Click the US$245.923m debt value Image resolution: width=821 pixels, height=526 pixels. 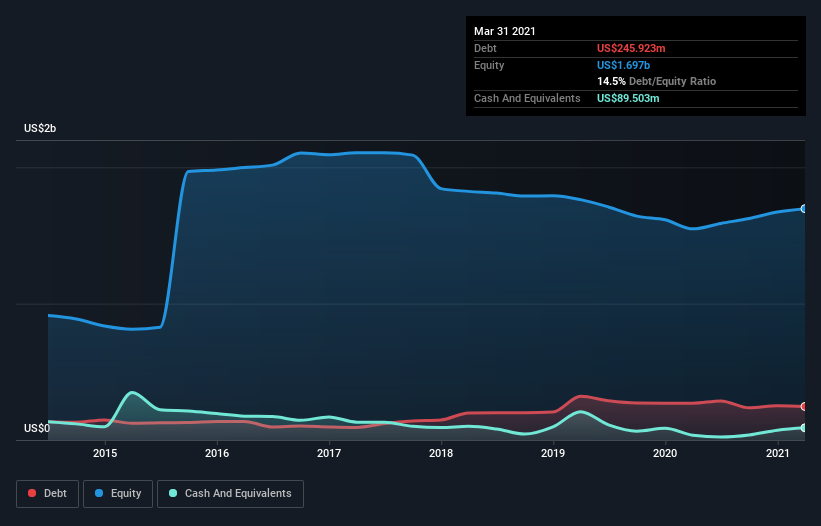tap(631, 48)
